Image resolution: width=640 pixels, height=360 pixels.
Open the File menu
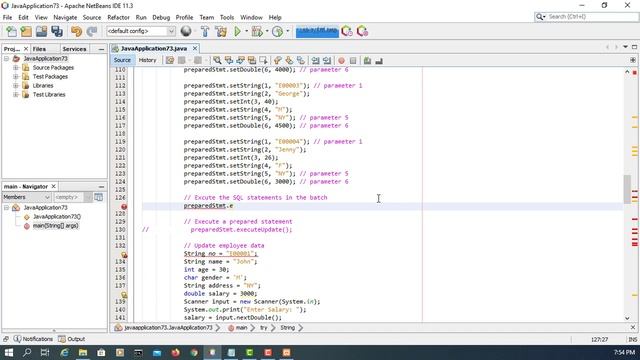pyautogui.click(x=7, y=18)
